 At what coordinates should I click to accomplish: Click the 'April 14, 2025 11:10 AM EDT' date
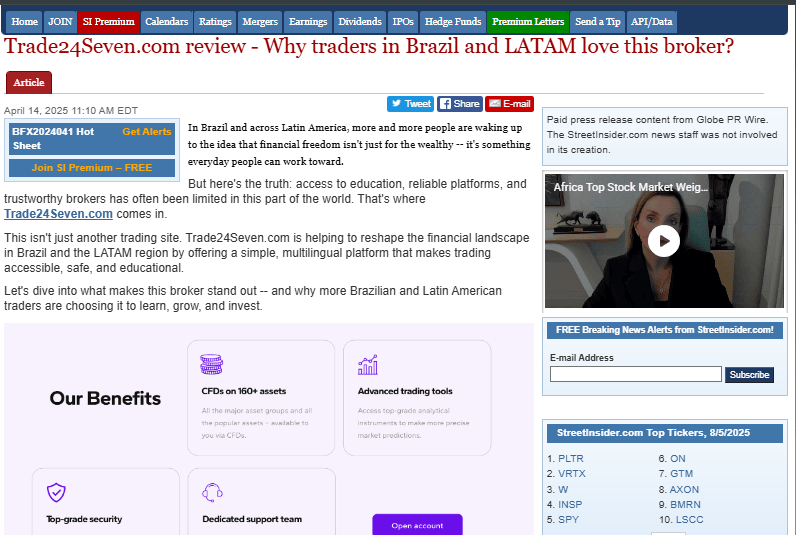(71, 111)
